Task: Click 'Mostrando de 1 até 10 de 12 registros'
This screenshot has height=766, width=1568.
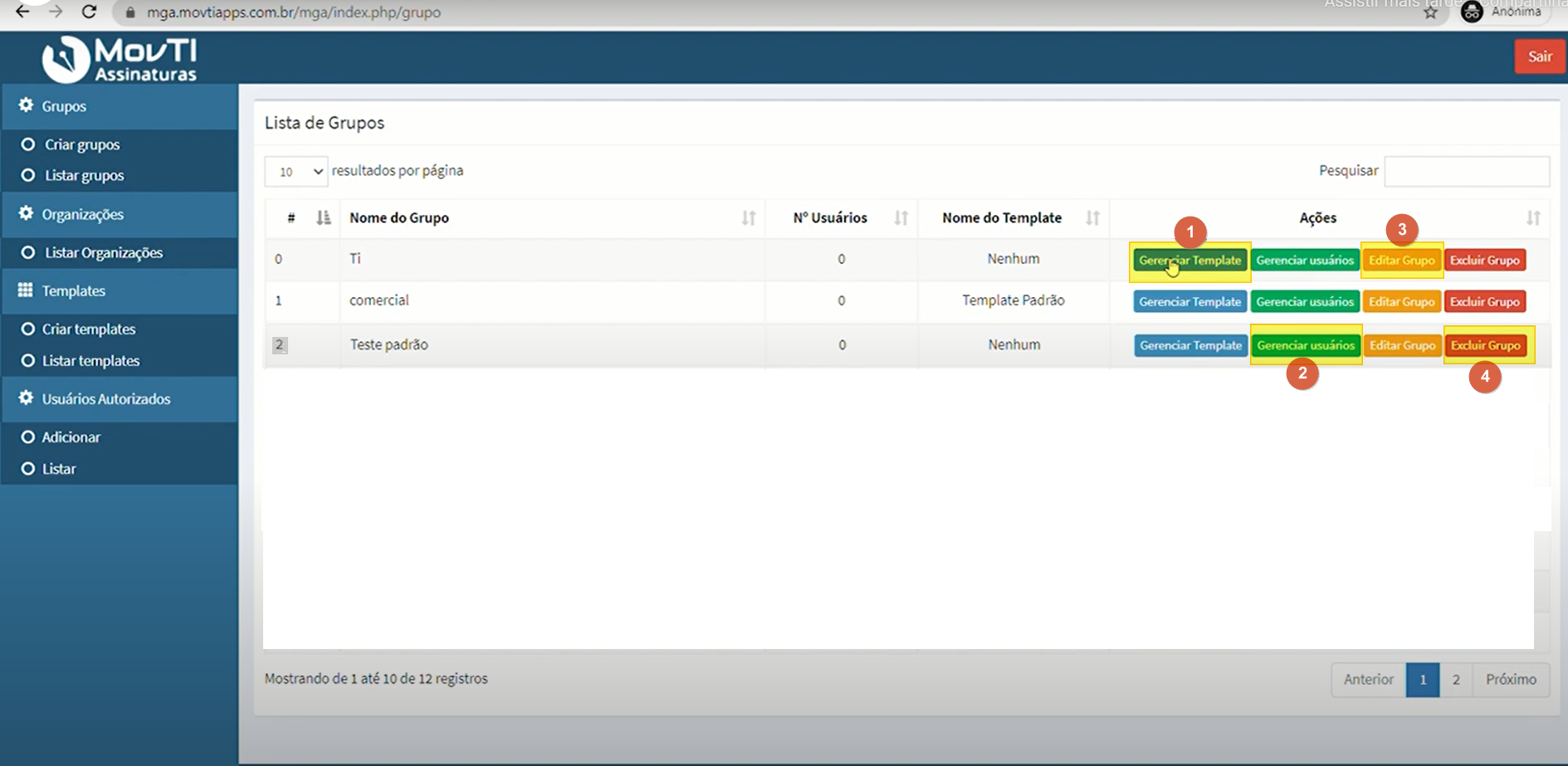Action: tap(376, 679)
